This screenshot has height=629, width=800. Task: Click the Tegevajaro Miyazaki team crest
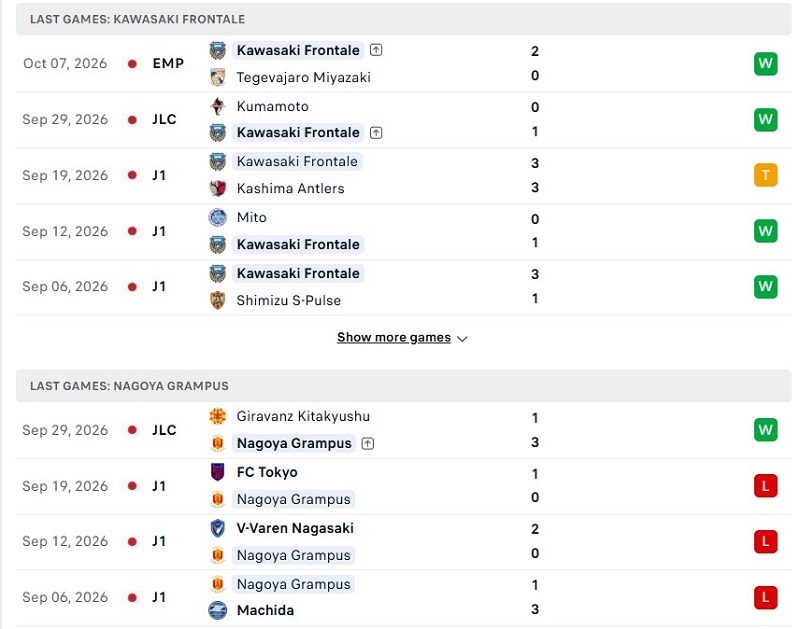click(x=218, y=77)
